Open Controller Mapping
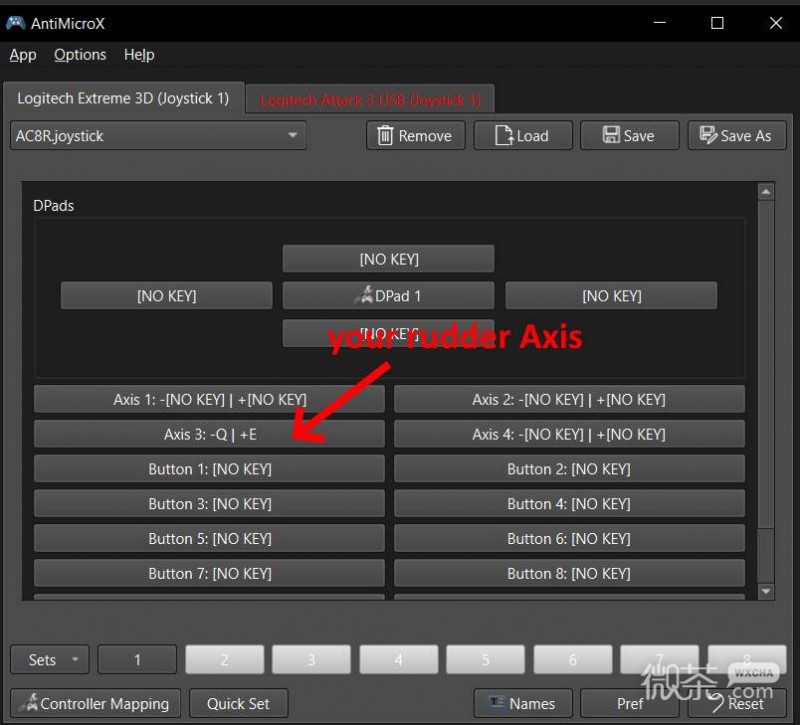Viewport: 800px width, 725px height. (95, 704)
